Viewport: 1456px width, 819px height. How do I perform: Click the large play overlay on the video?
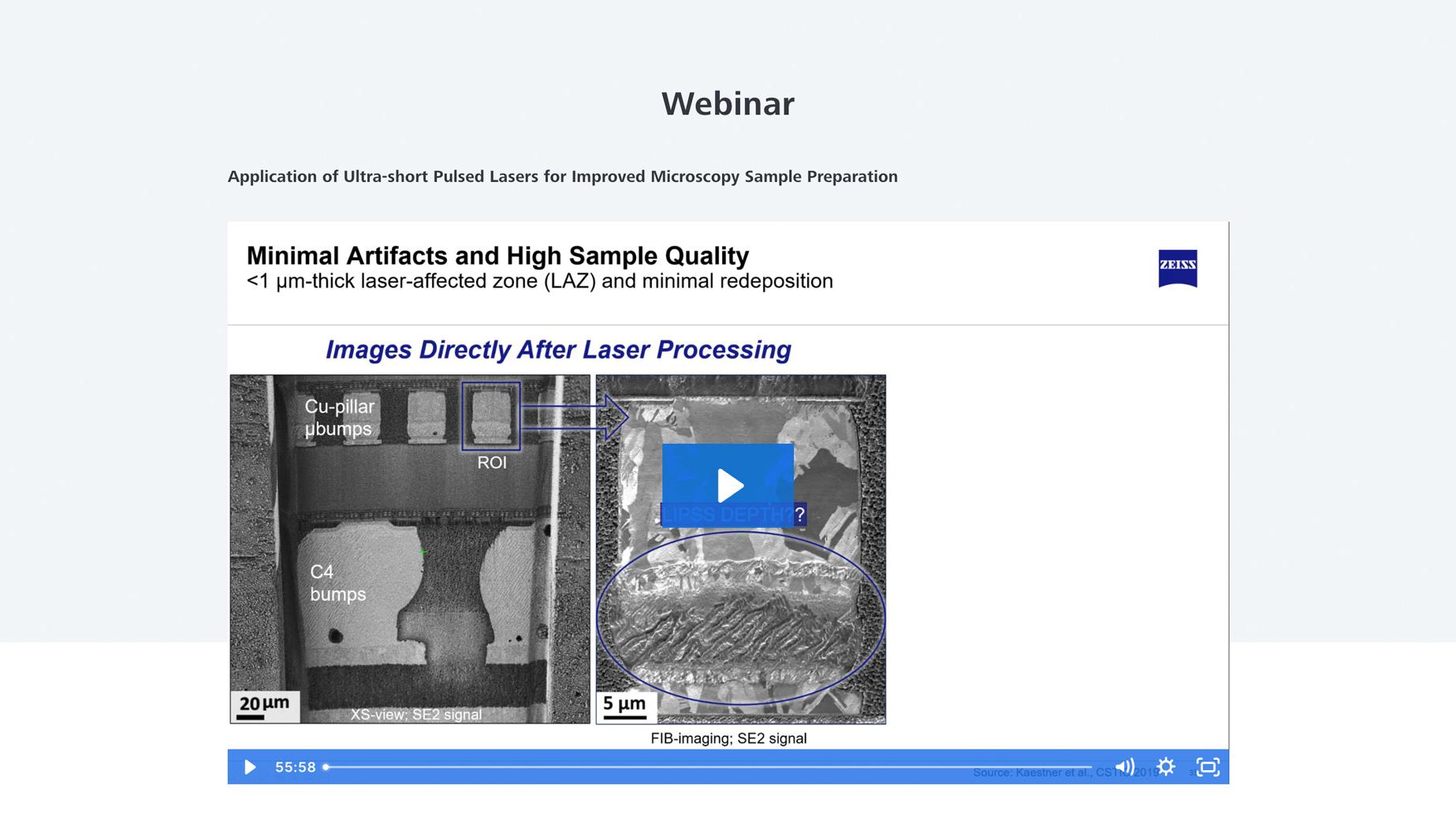(x=728, y=485)
